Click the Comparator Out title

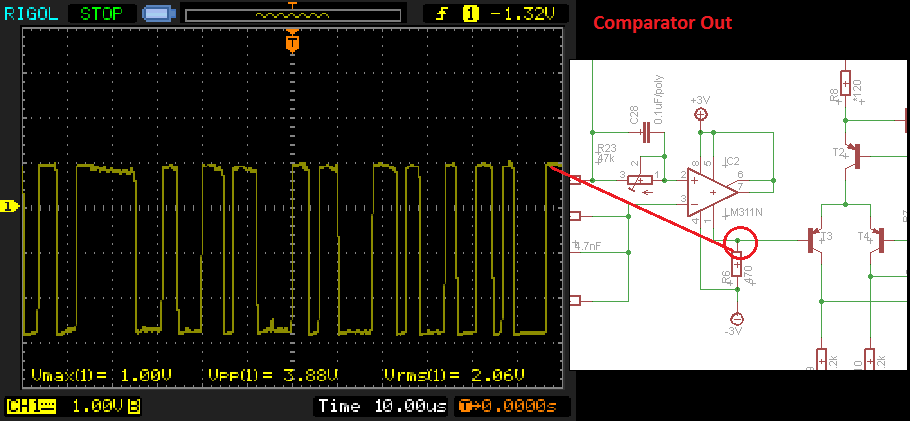pyautogui.click(x=662, y=23)
